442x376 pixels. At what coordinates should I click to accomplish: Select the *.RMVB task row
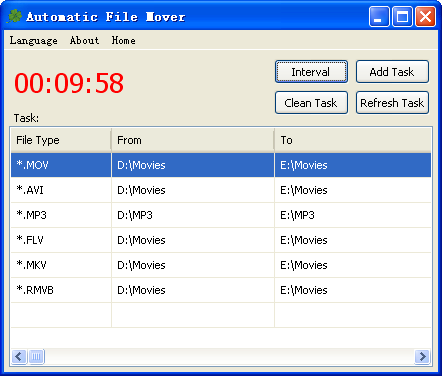coord(221,290)
